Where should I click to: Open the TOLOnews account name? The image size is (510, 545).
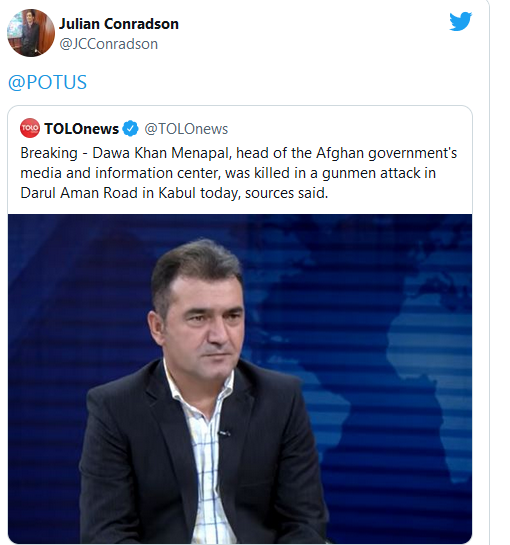[x=82, y=129]
